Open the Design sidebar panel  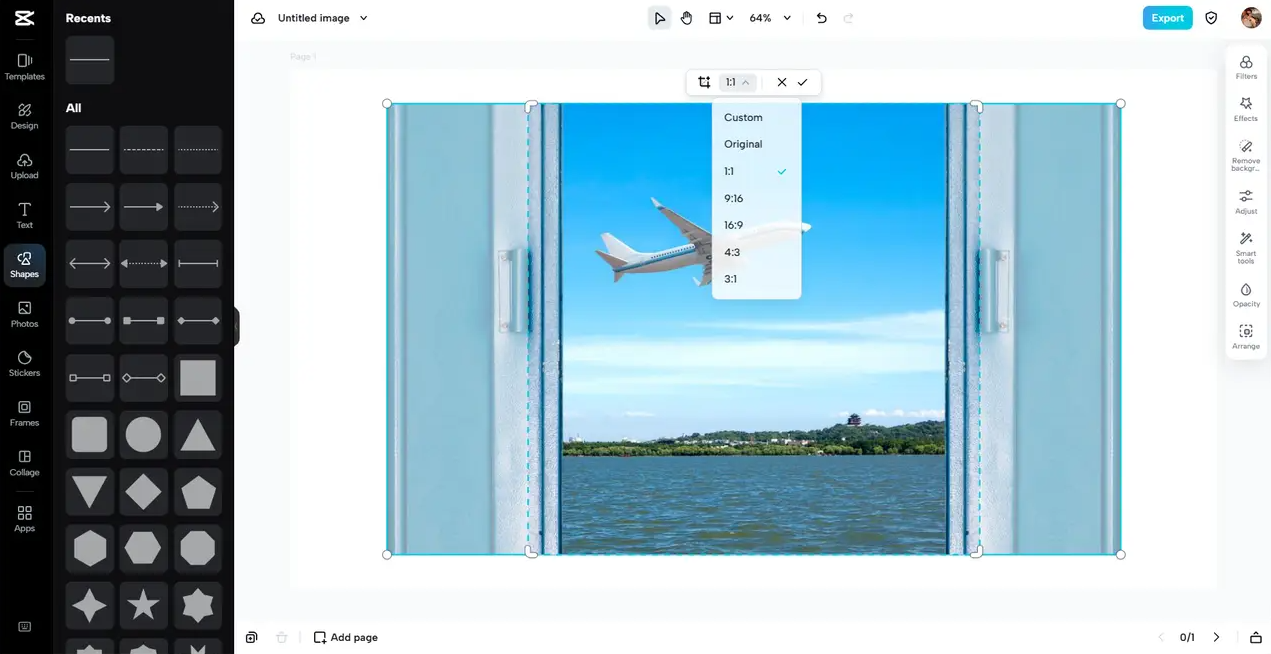tap(25, 116)
